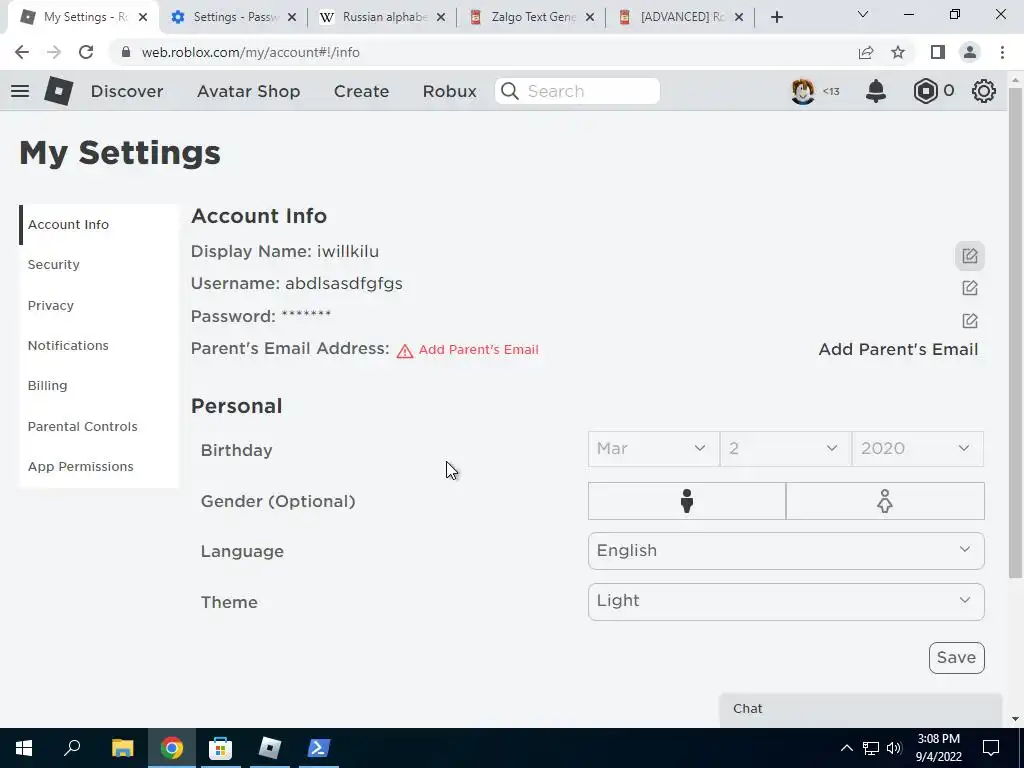Open the Parental Controls tab
1024x768 pixels.
click(99, 426)
